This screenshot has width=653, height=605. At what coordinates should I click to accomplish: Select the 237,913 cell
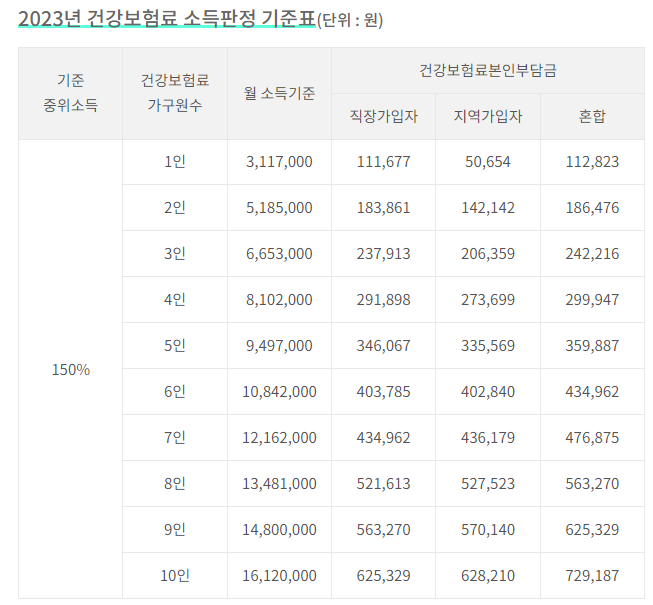[x=384, y=254]
